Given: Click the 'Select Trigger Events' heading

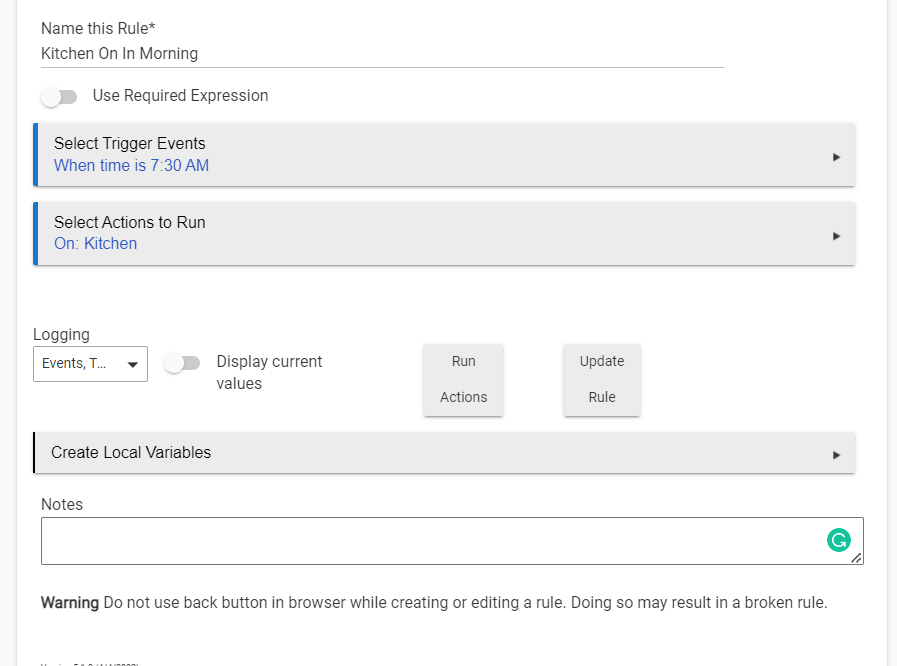Looking at the screenshot, I should tap(130, 144).
